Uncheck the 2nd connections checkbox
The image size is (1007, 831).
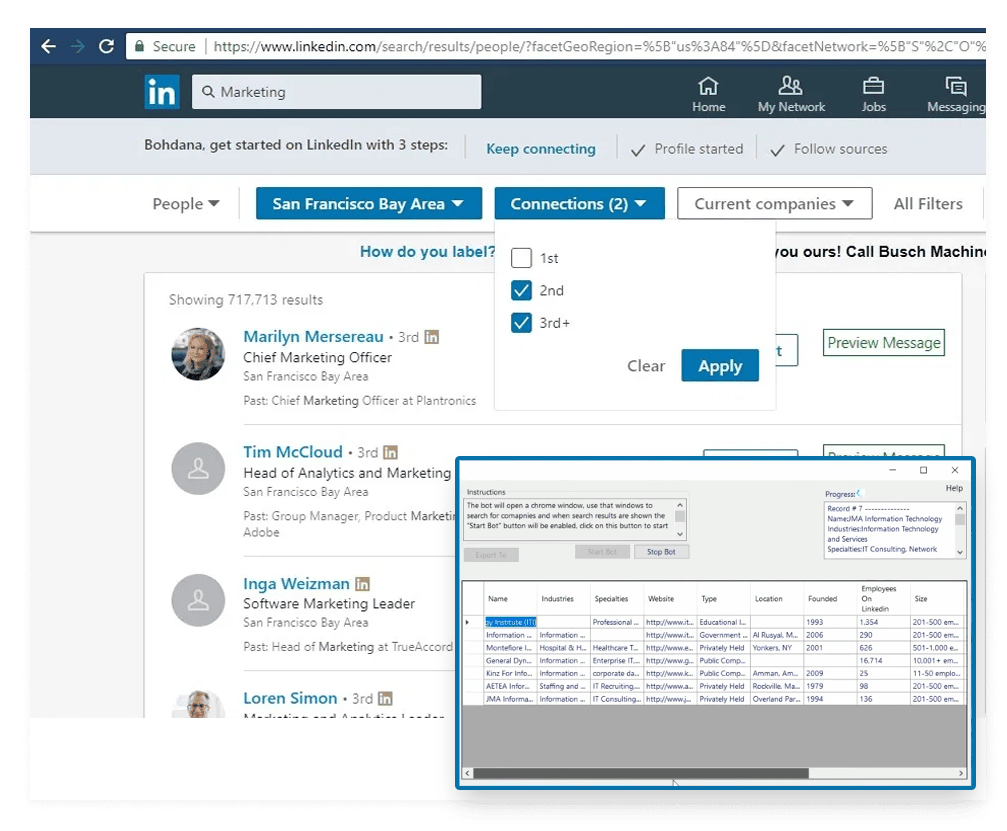coord(521,290)
